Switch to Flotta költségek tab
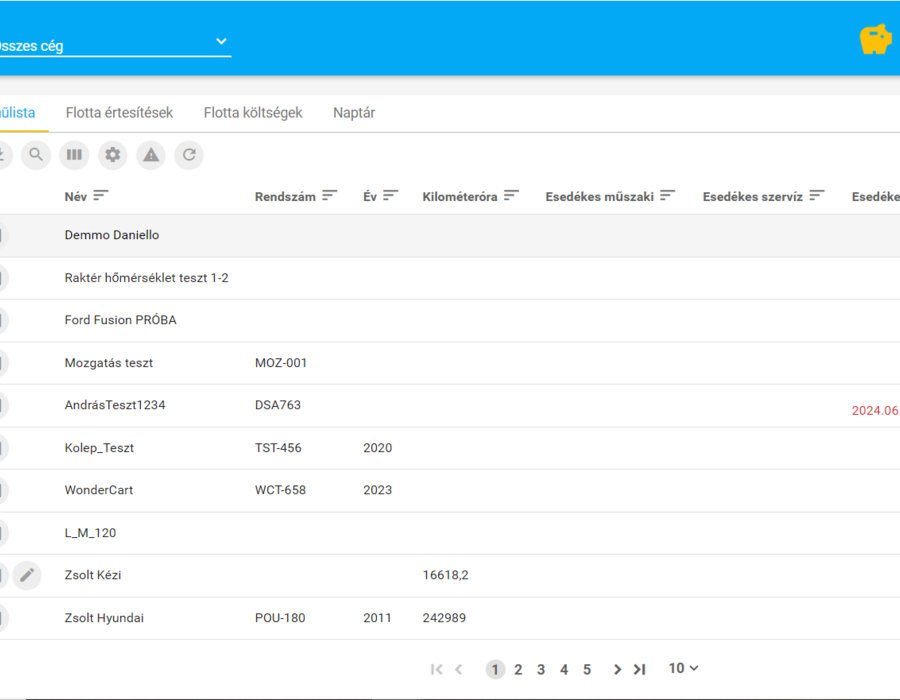The height and width of the screenshot is (700, 900). pyautogui.click(x=253, y=113)
